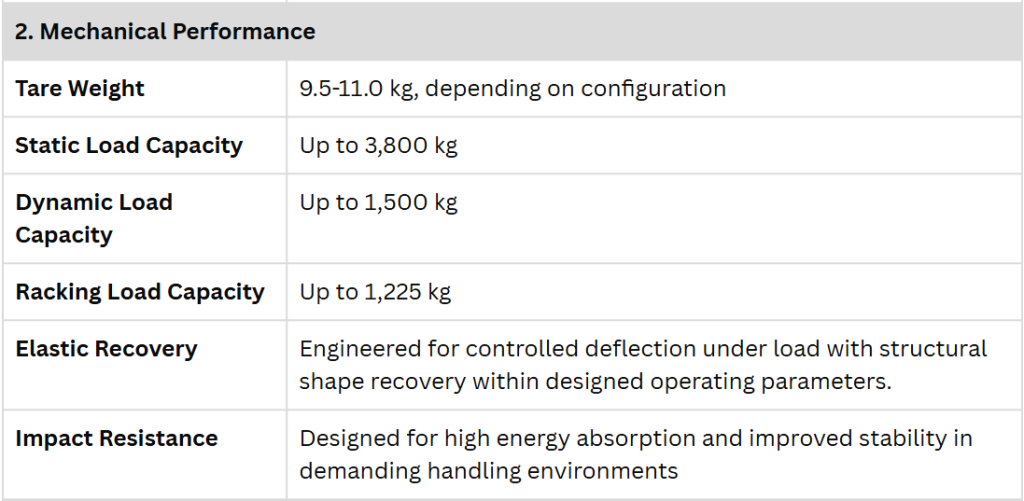Viewport: 1024px width, 501px height.
Task: Select the 'Impact Resistance' row label
Action: tap(116, 438)
